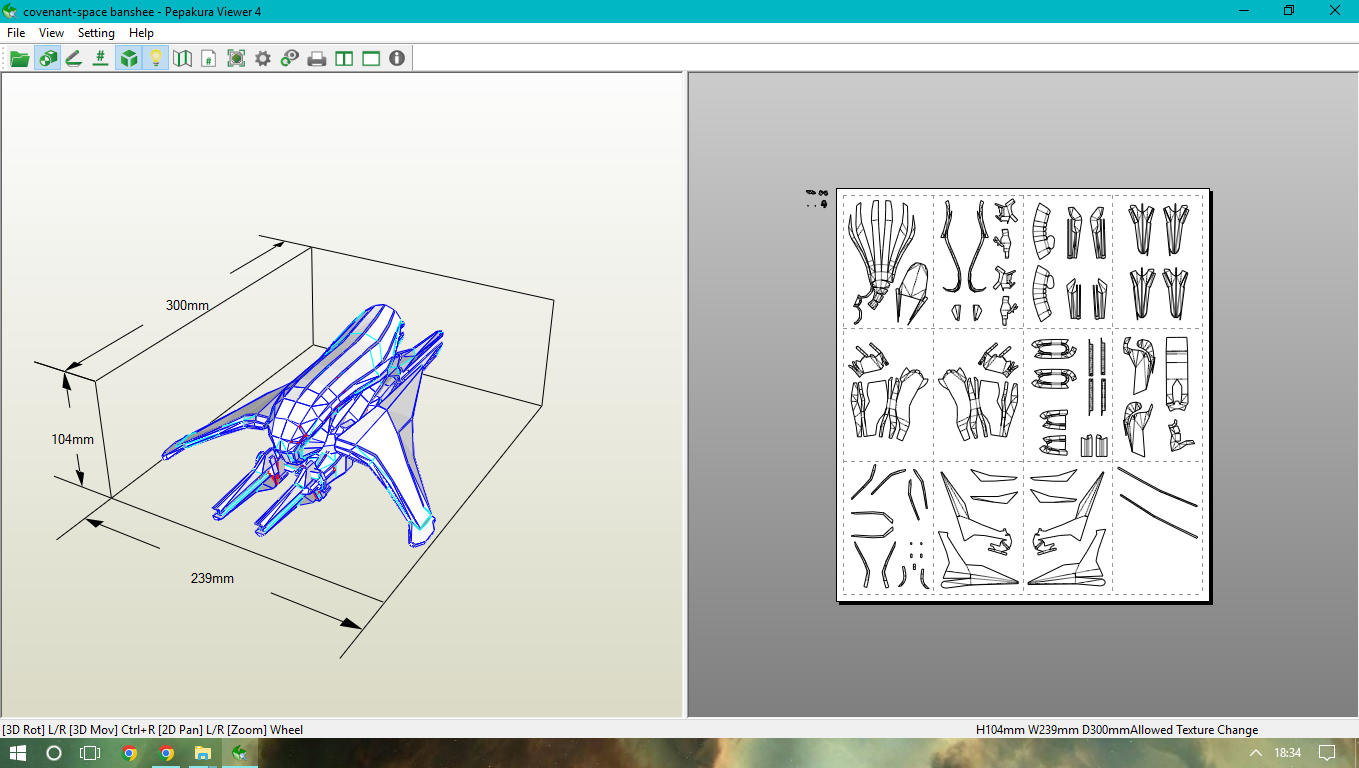
Task: Click the folded map pattern icon
Action: (182, 58)
